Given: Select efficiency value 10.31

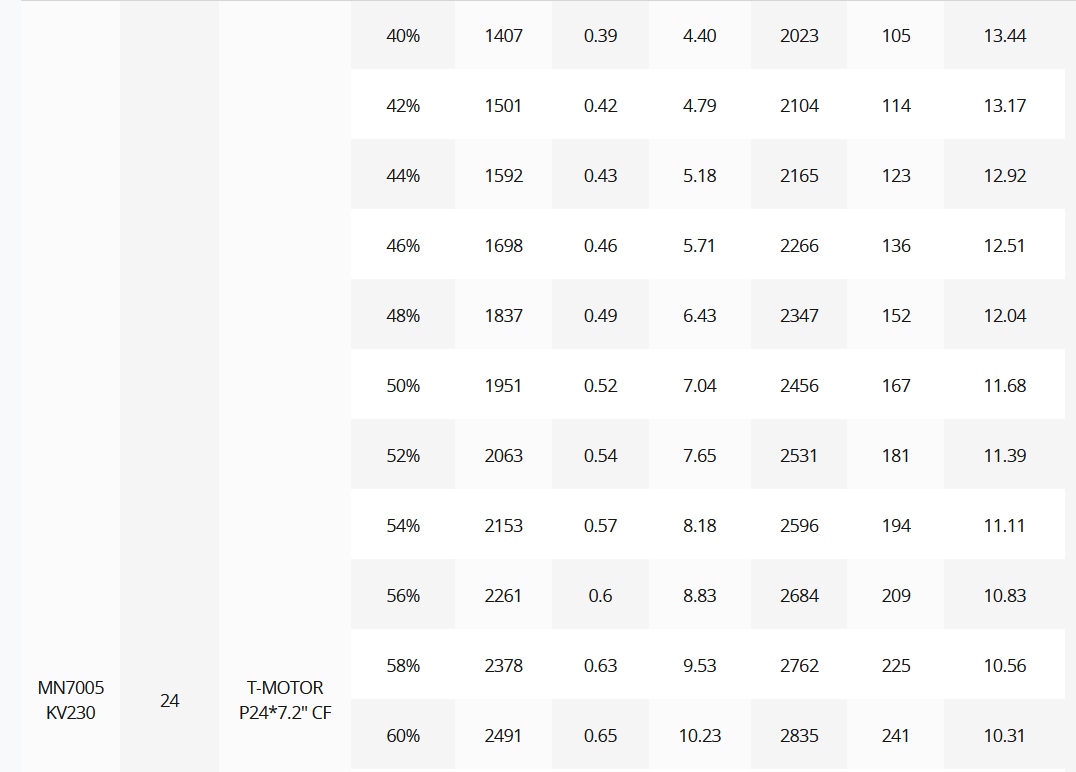Looking at the screenshot, I should click(1005, 736).
